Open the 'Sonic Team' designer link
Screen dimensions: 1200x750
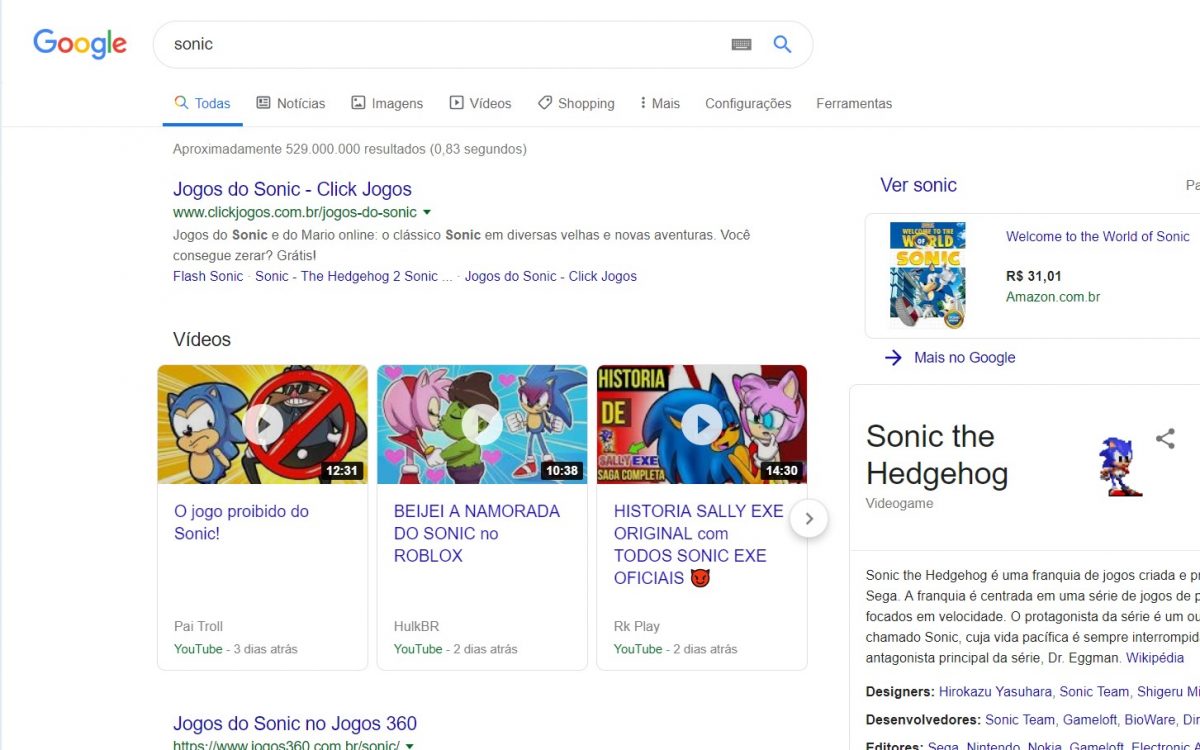1094,691
